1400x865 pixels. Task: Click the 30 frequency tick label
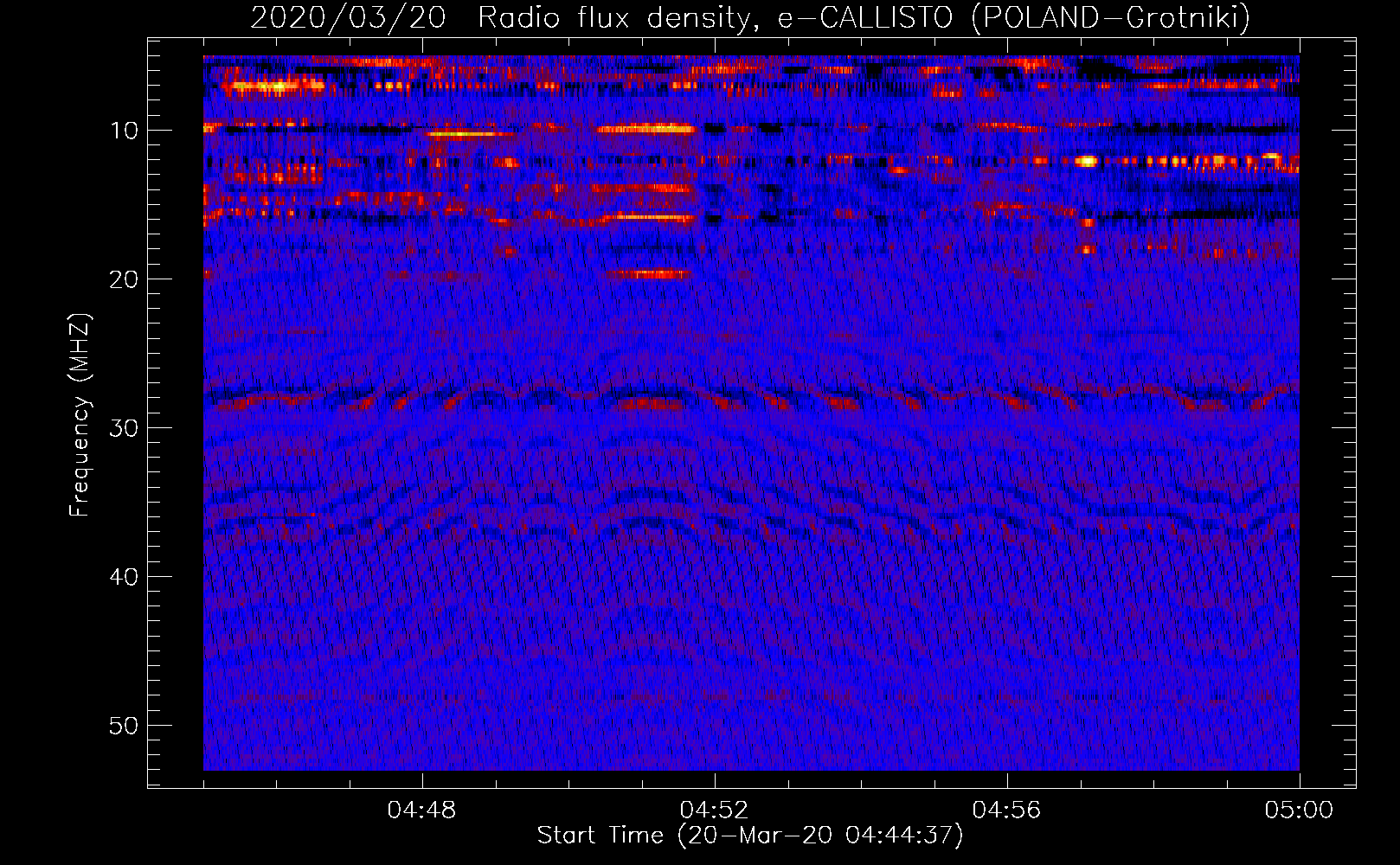tap(125, 428)
